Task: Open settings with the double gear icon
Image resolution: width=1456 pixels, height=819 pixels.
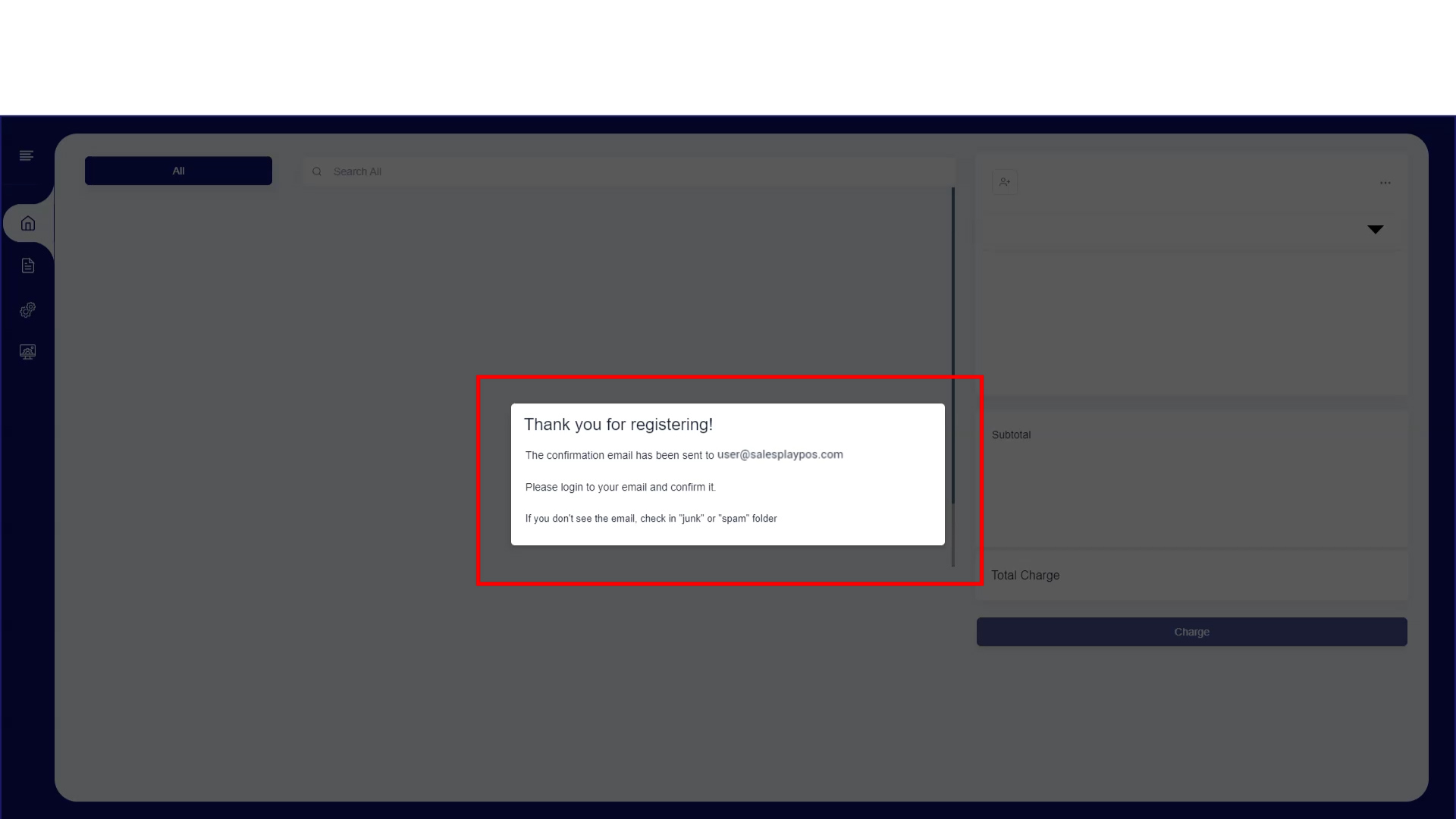Action: pyautogui.click(x=28, y=310)
